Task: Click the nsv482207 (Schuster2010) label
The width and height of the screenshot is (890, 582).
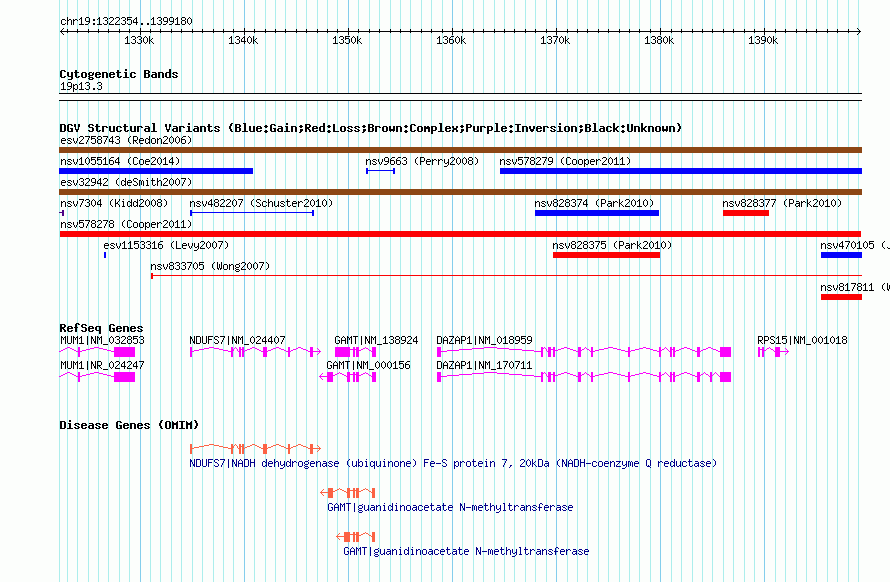Action: pyautogui.click(x=261, y=203)
